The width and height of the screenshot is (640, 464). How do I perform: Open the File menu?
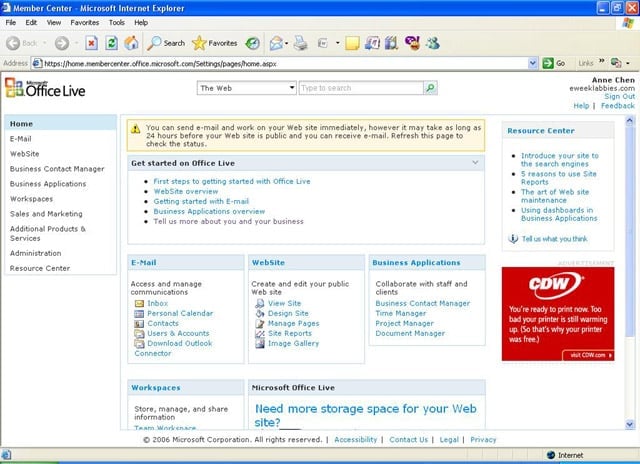click(11, 22)
